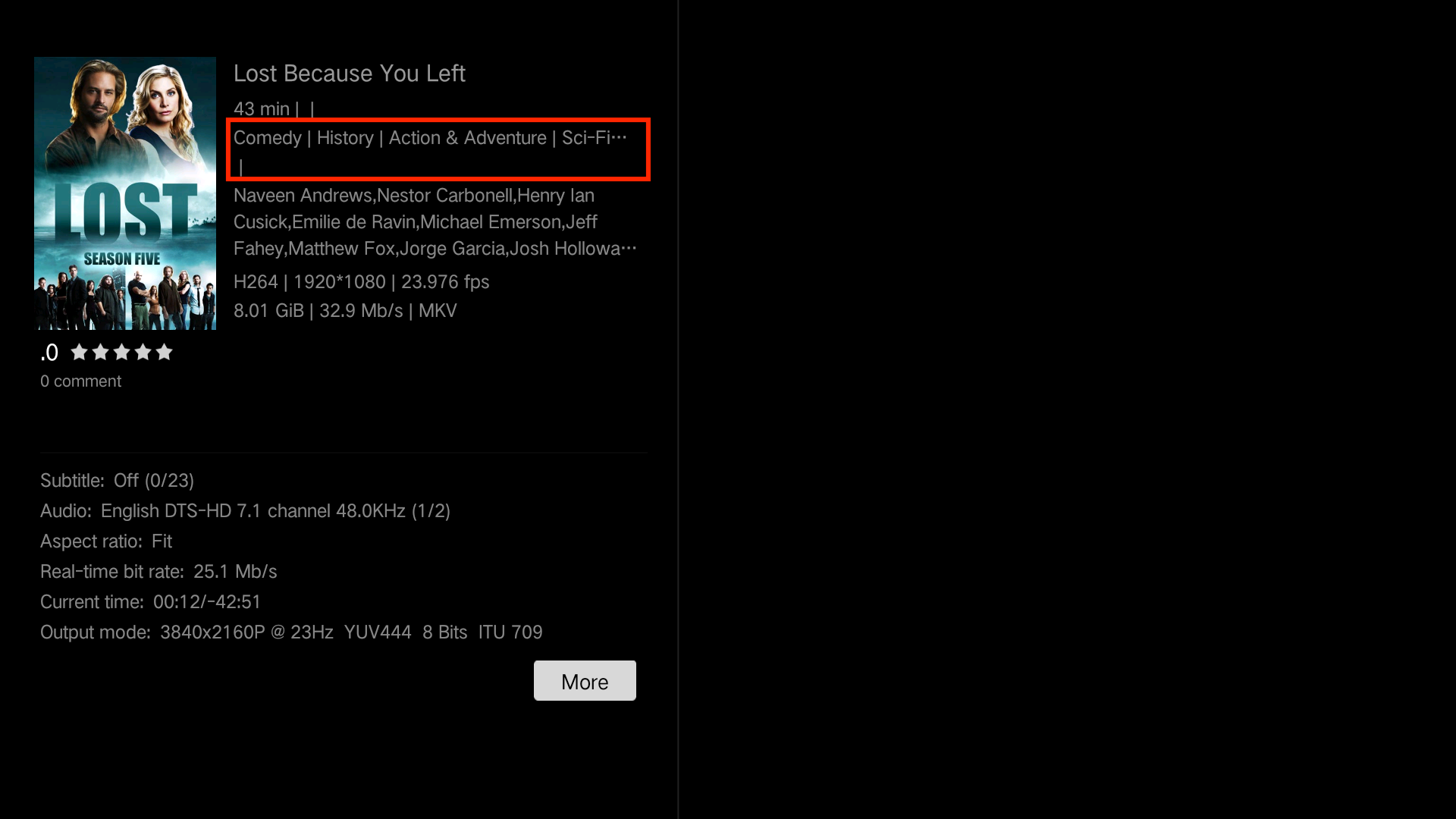This screenshot has height=819, width=1456.
Task: Open the 0 comment link
Action: (80, 381)
